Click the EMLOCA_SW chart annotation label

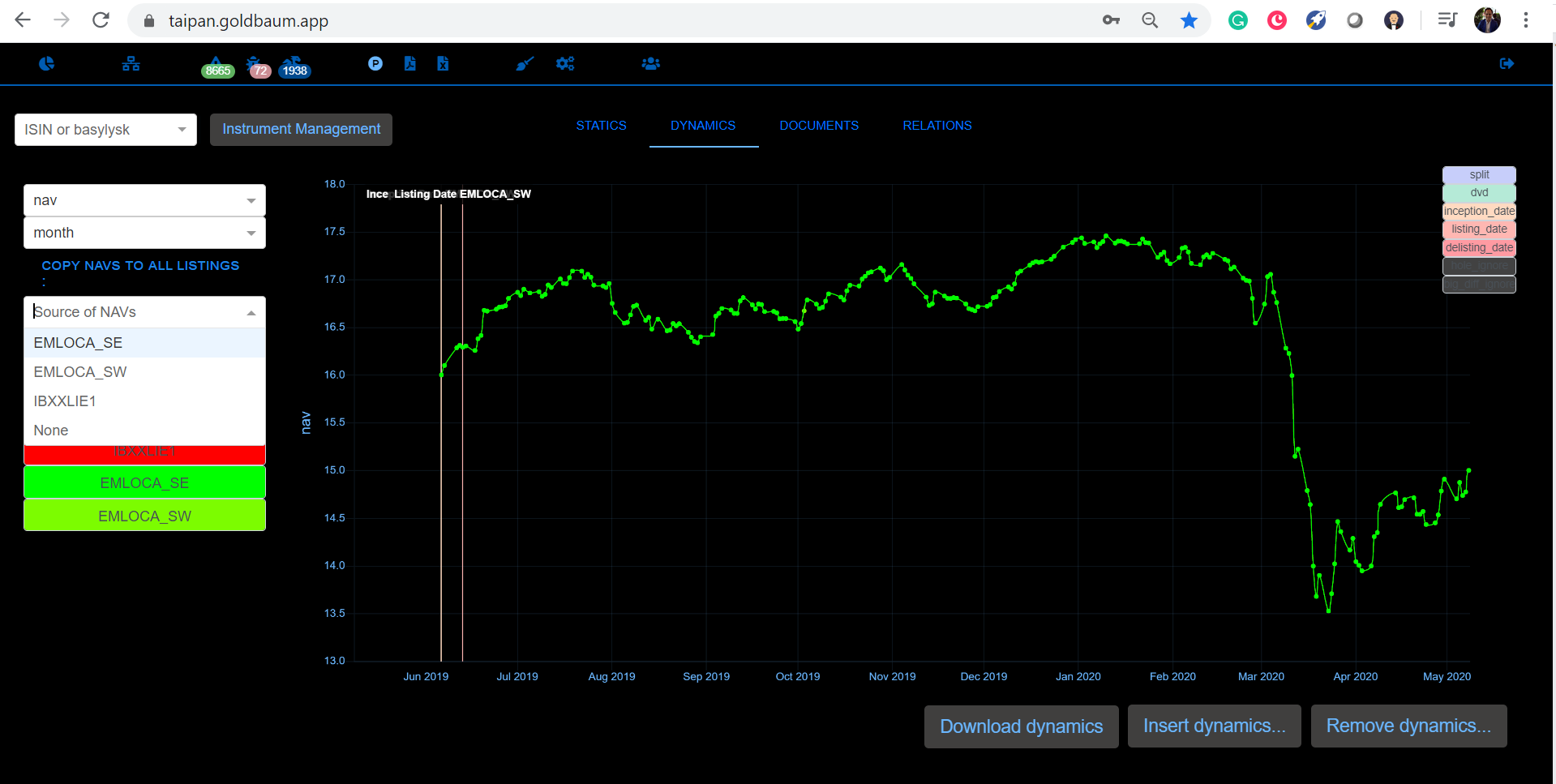pos(495,194)
